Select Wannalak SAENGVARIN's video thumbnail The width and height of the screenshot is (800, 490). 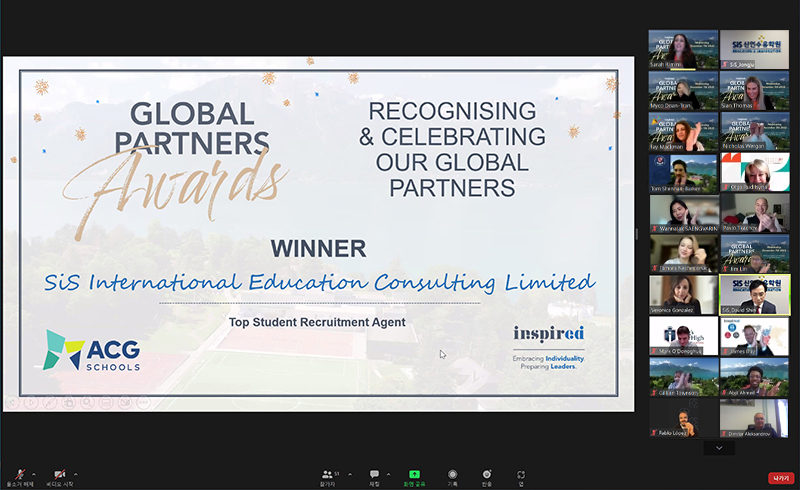[683, 213]
